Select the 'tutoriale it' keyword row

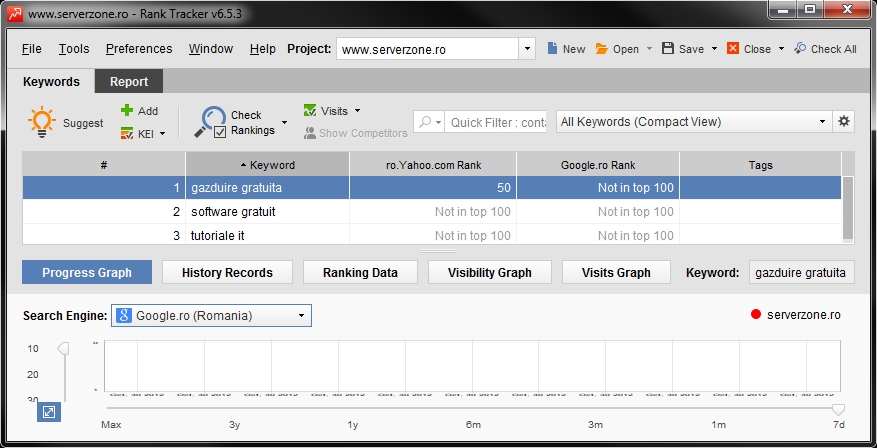(x=432, y=234)
